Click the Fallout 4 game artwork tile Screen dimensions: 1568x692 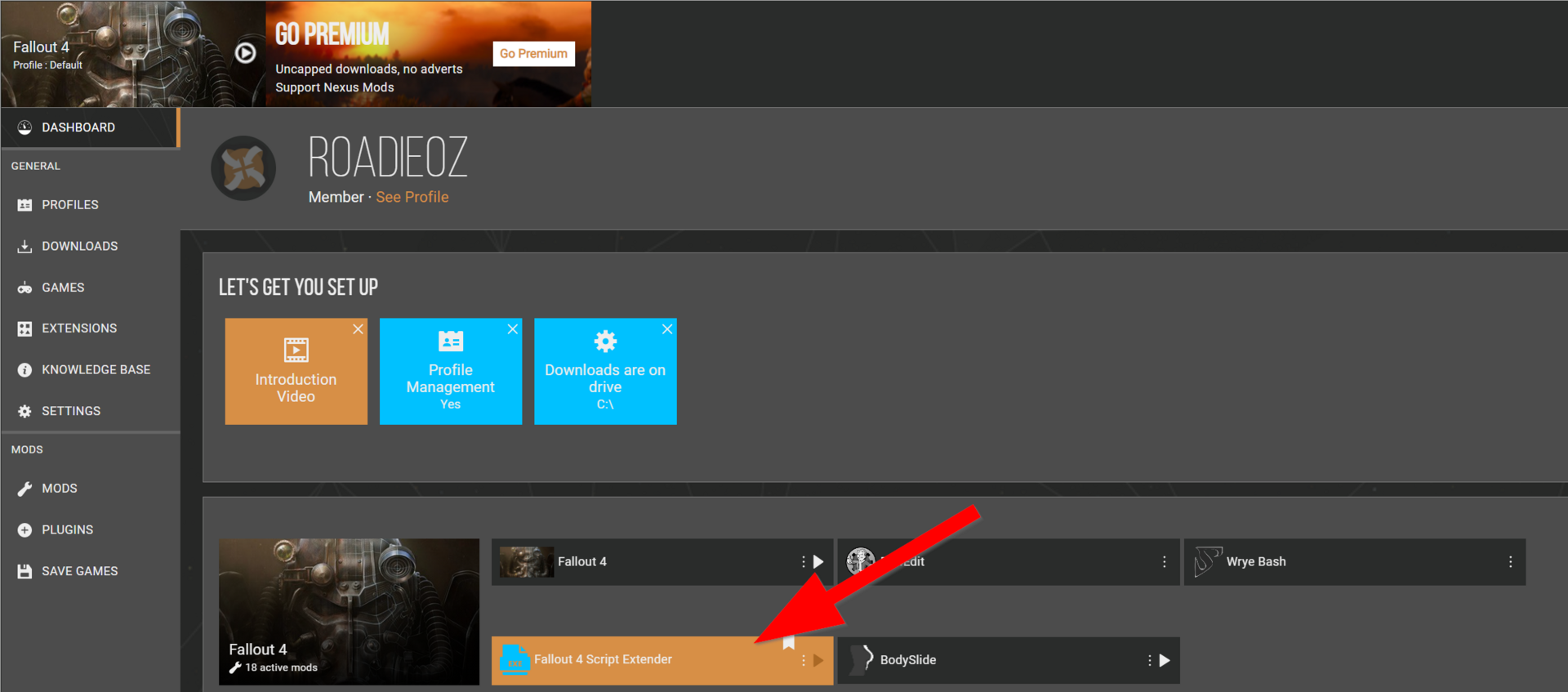coord(349,611)
